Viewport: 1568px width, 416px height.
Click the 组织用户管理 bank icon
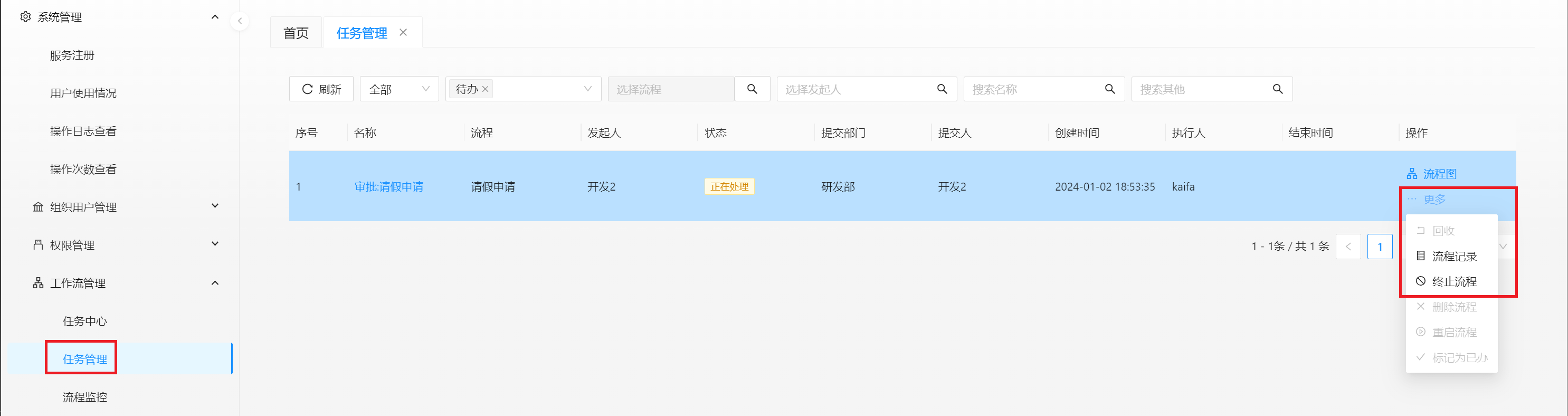(38, 207)
